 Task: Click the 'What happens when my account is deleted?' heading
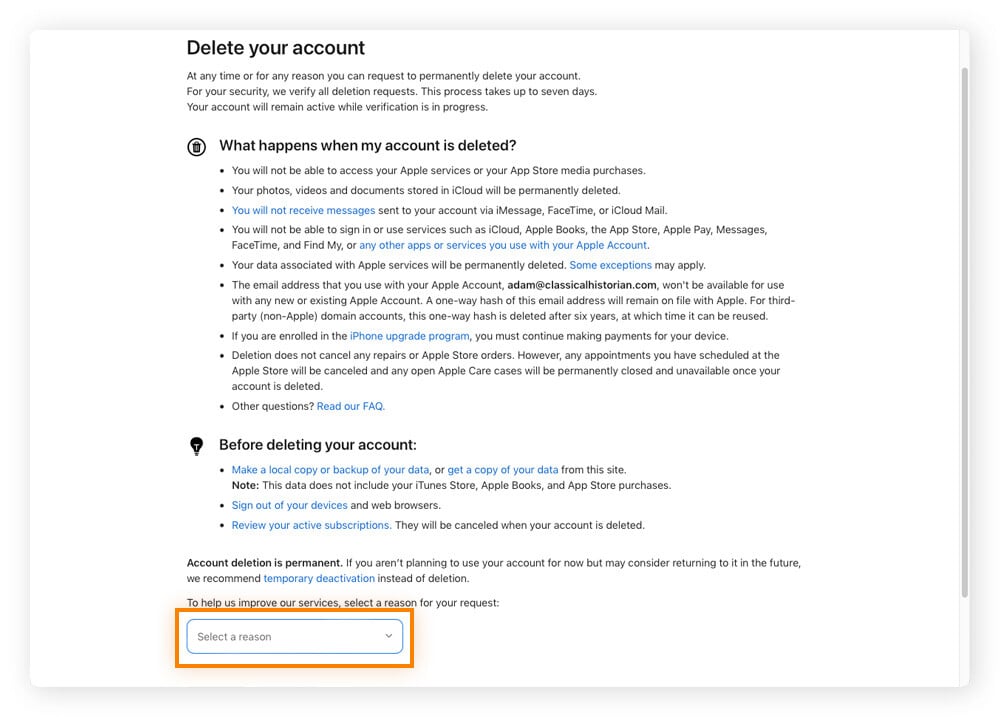(x=367, y=146)
